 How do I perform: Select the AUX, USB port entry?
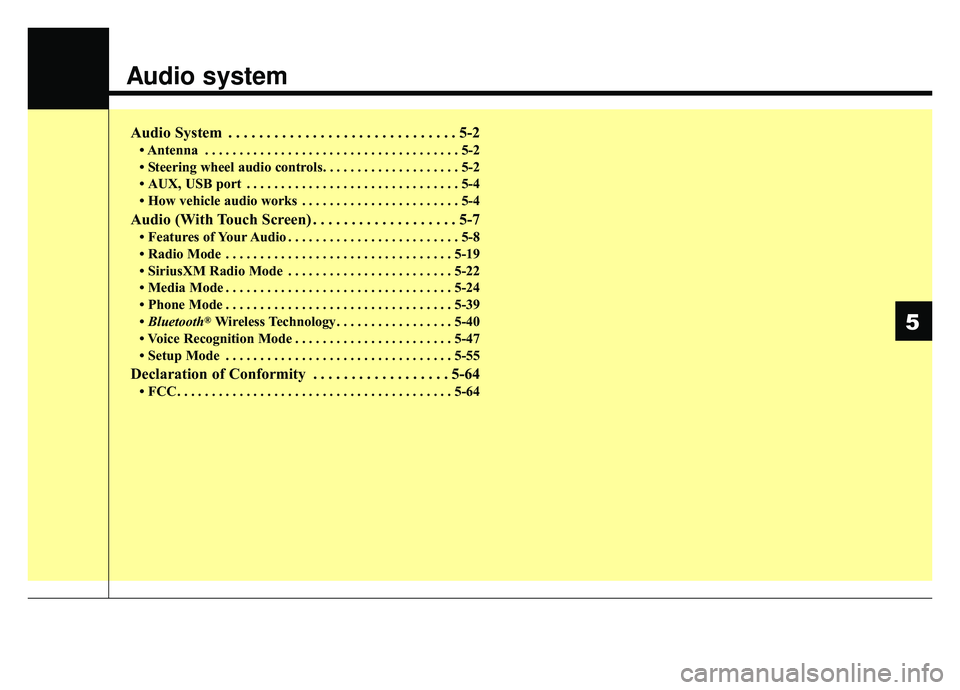click(309, 184)
